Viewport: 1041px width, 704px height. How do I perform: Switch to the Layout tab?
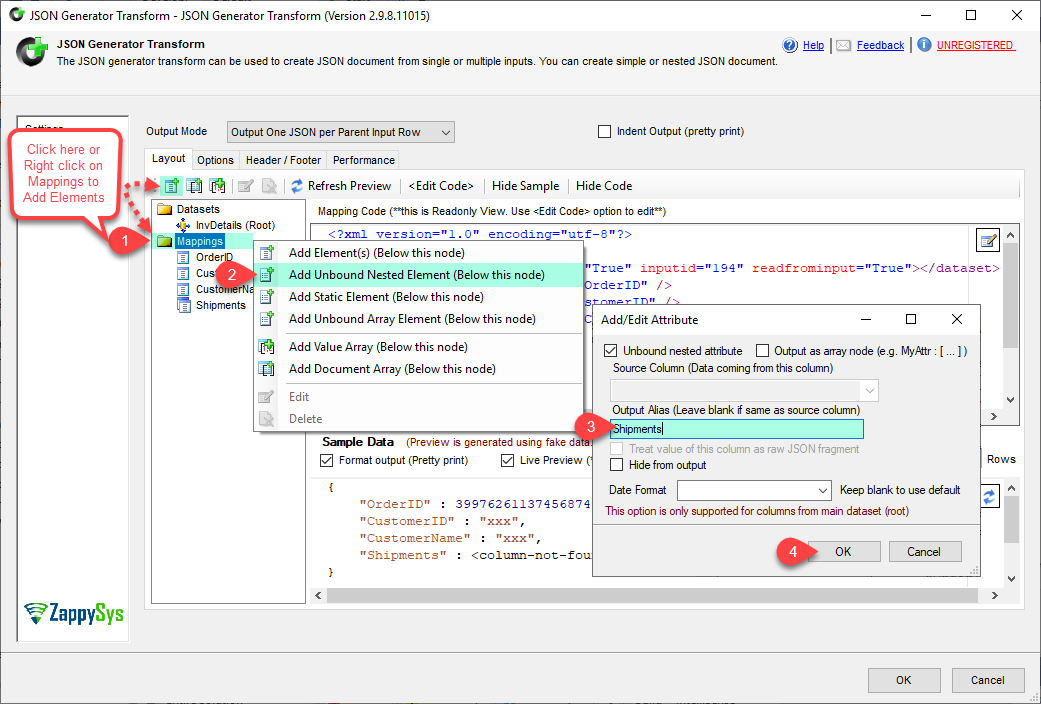(169, 159)
